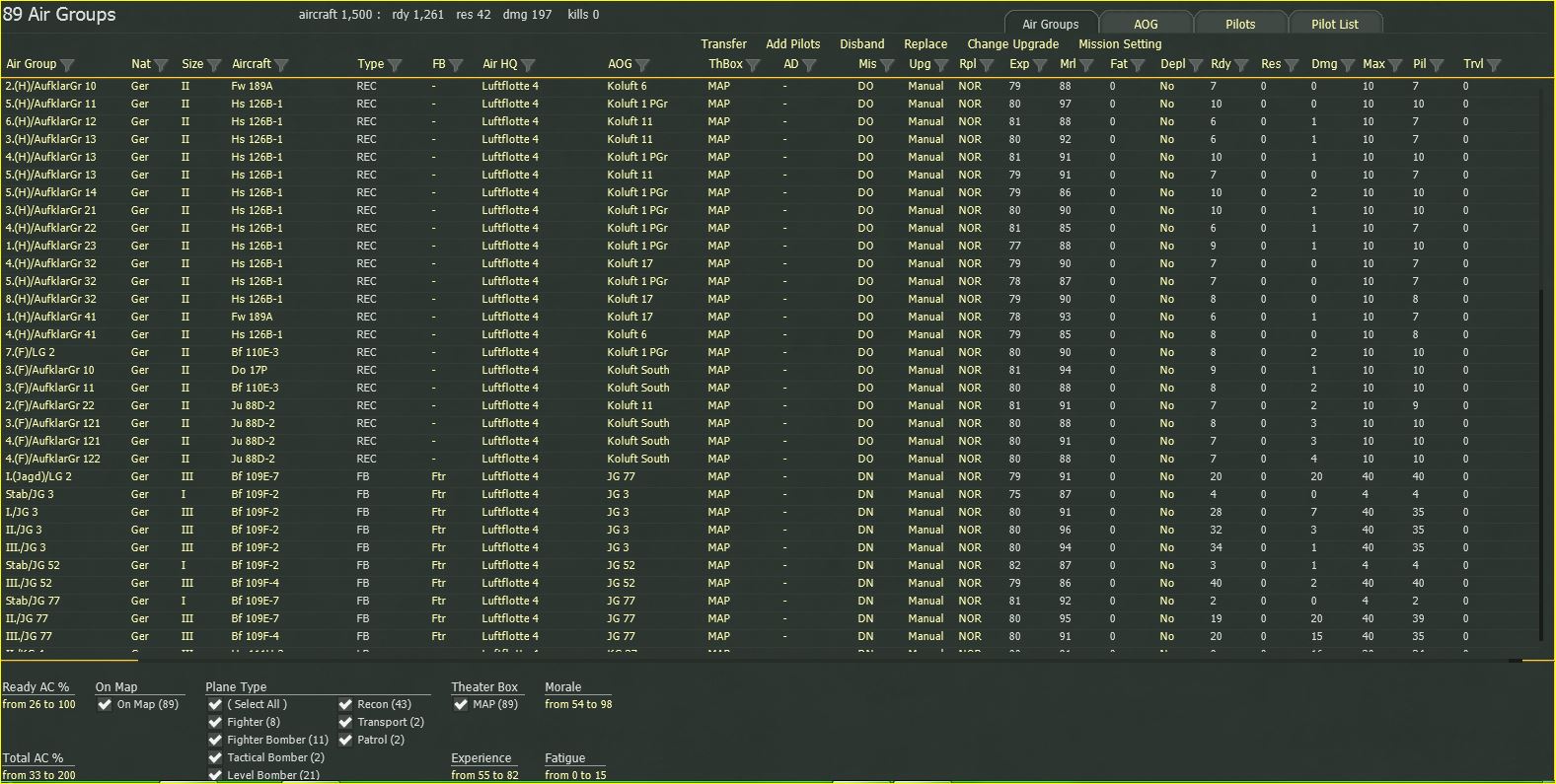Open the Mrl column filter funnel
This screenshot has height=784, width=1556.
point(1086,65)
